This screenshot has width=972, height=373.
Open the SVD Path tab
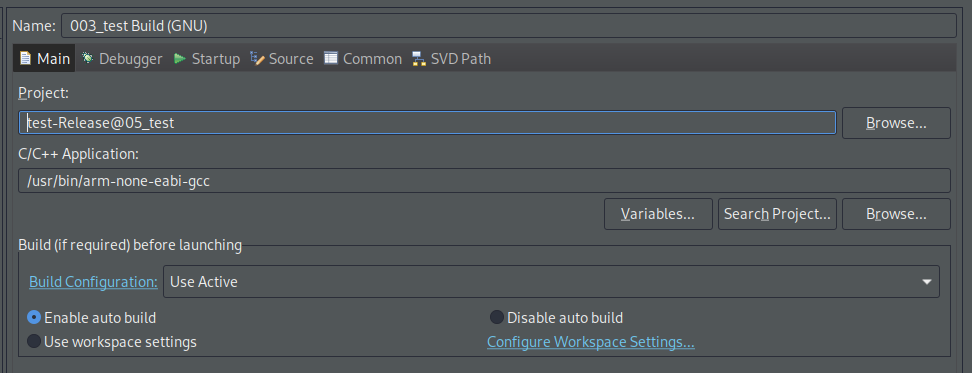click(x=452, y=58)
